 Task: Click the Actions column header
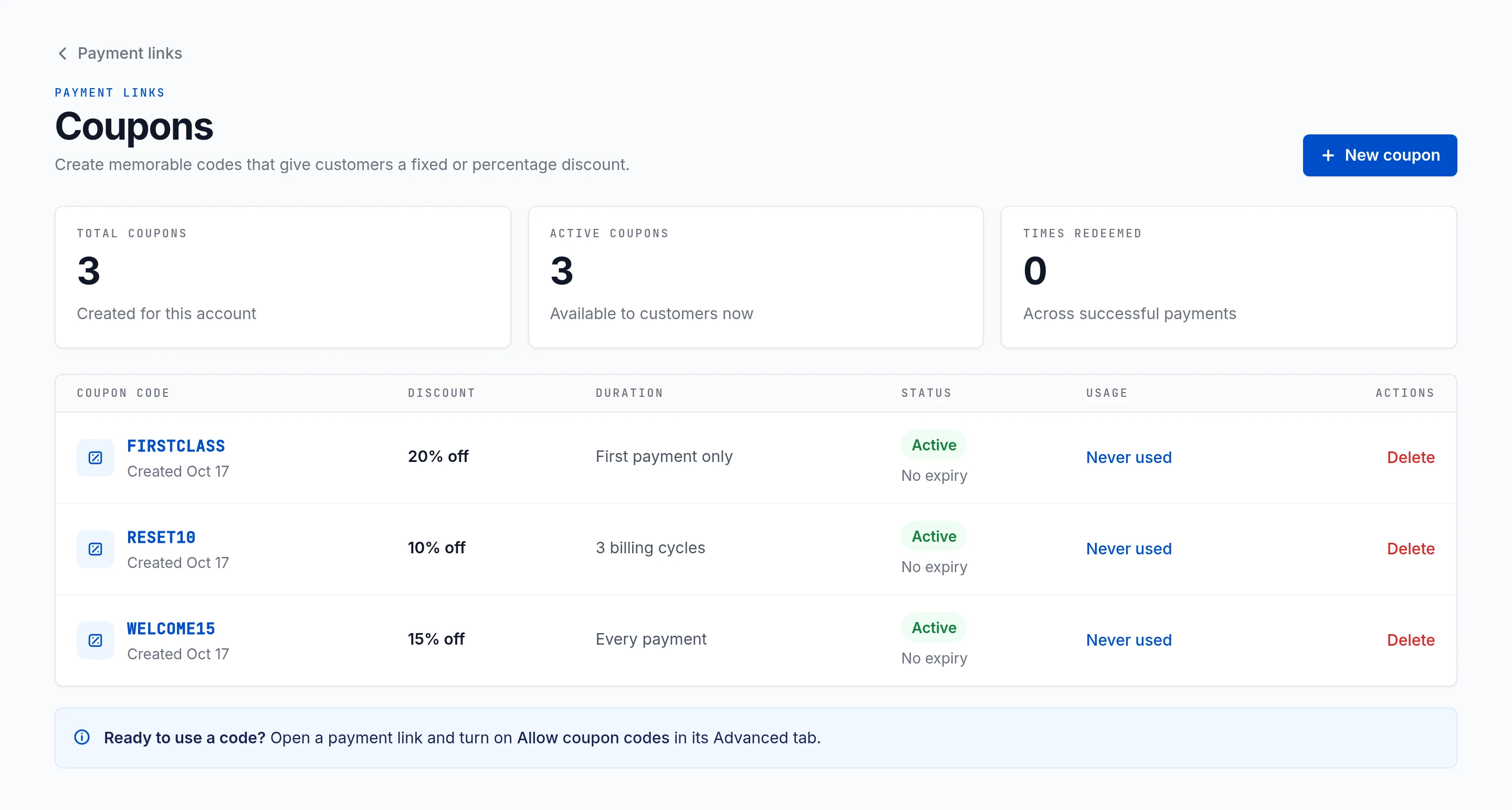1404,393
